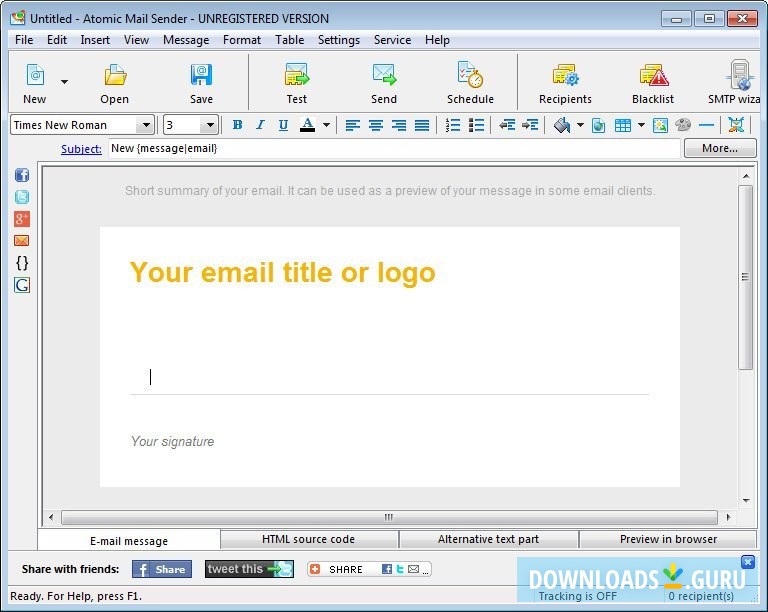Click the Facebook sidebar icon
This screenshot has height=612, width=768.
point(22,175)
